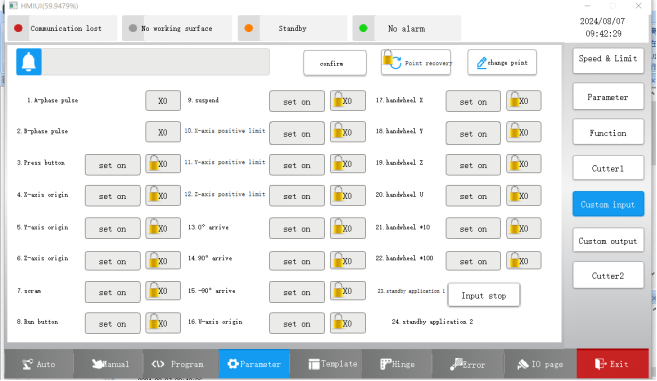Click locked X0 box for Z-axis origin
657x381 pixels.
(x=163, y=260)
